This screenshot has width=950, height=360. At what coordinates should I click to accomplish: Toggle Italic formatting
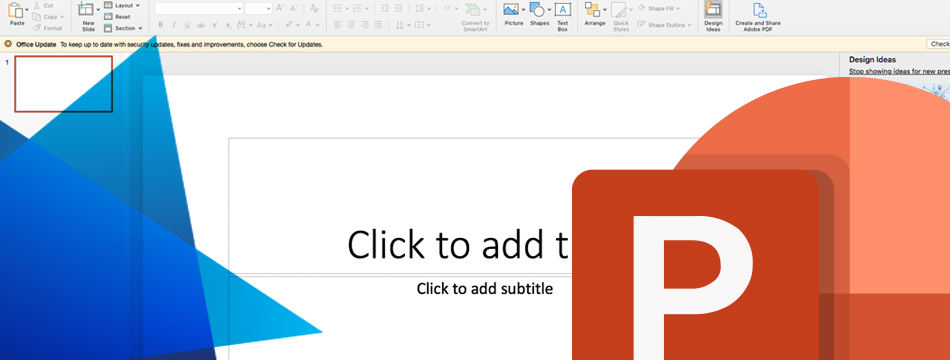click(174, 25)
